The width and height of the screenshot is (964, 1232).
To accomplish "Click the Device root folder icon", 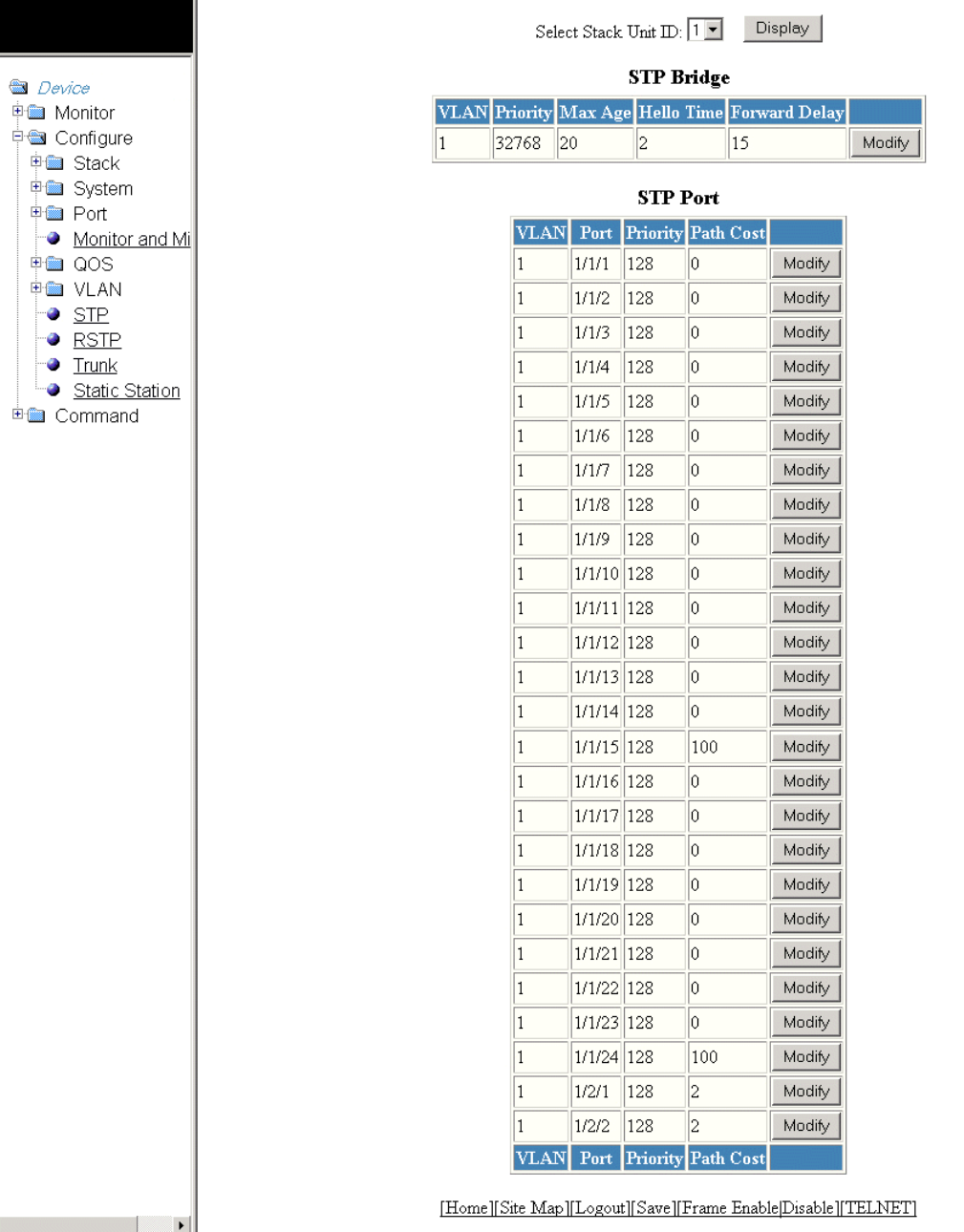I will [18, 87].
